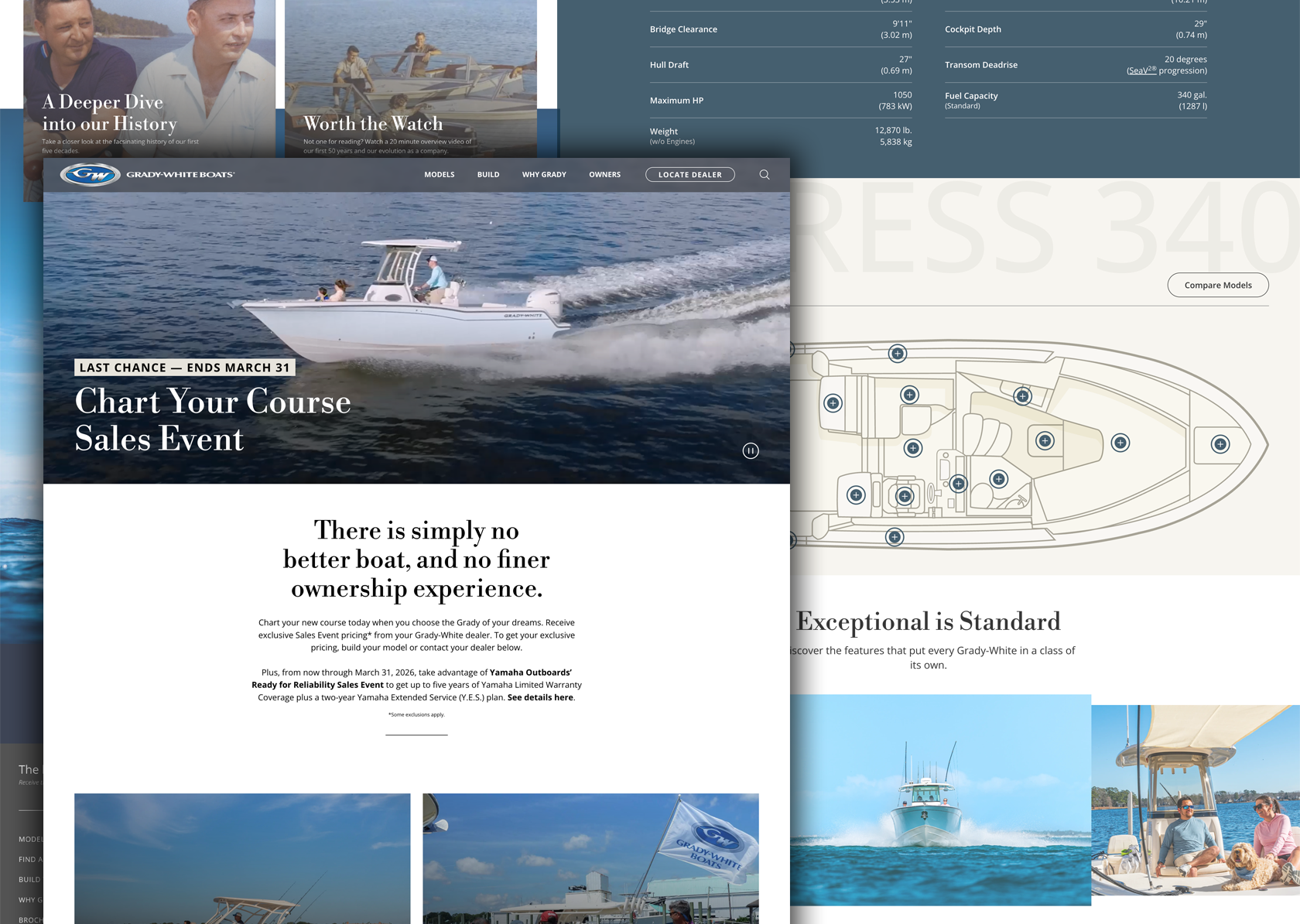This screenshot has height=924, width=1300.
Task: Expand the Models navigation menu
Action: (439, 175)
